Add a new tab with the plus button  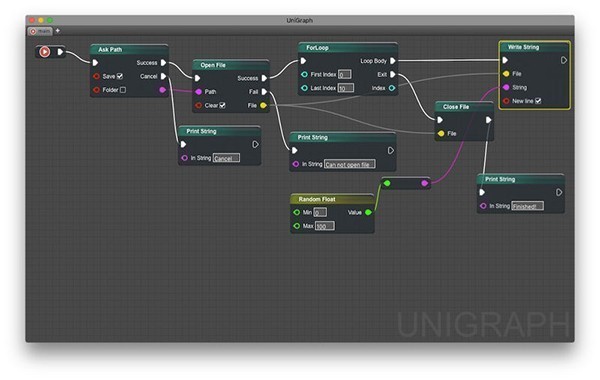pos(58,31)
